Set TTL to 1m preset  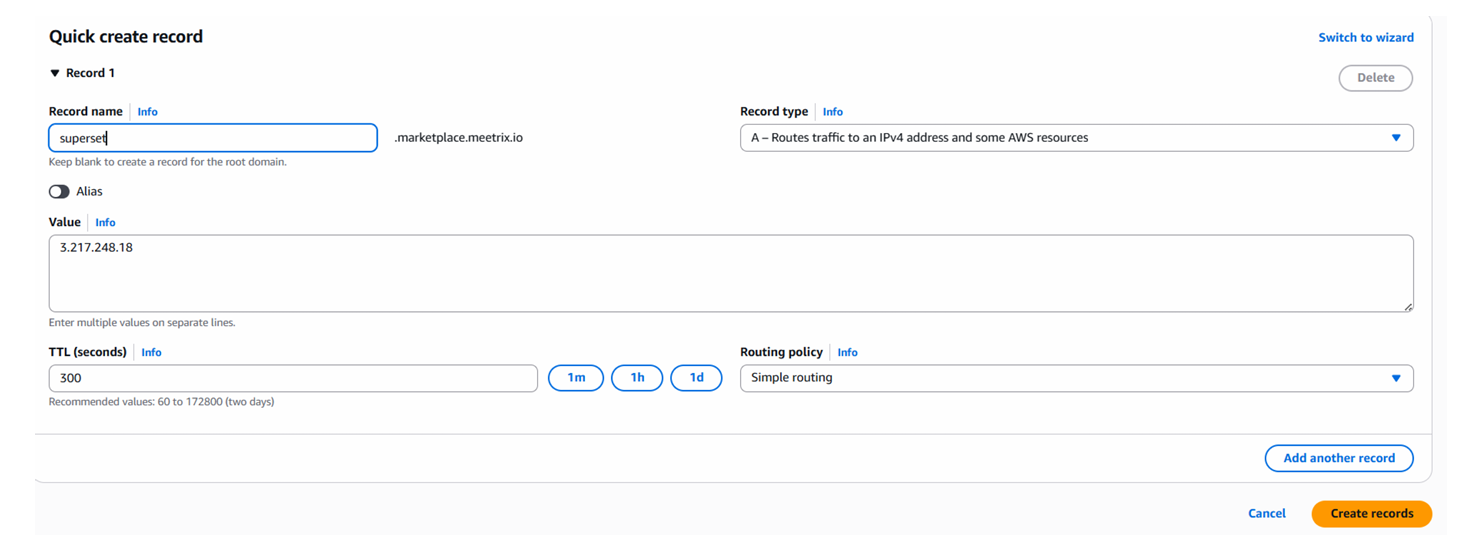click(576, 378)
